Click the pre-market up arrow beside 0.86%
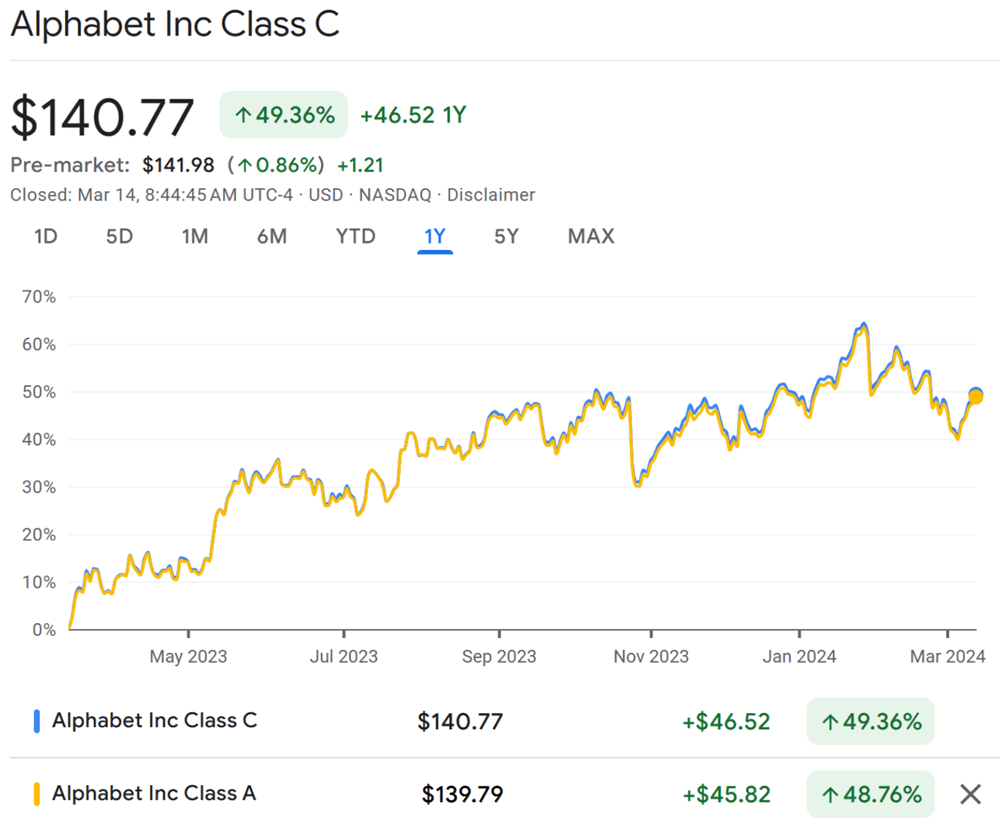This screenshot has width=1000, height=825. [244, 166]
